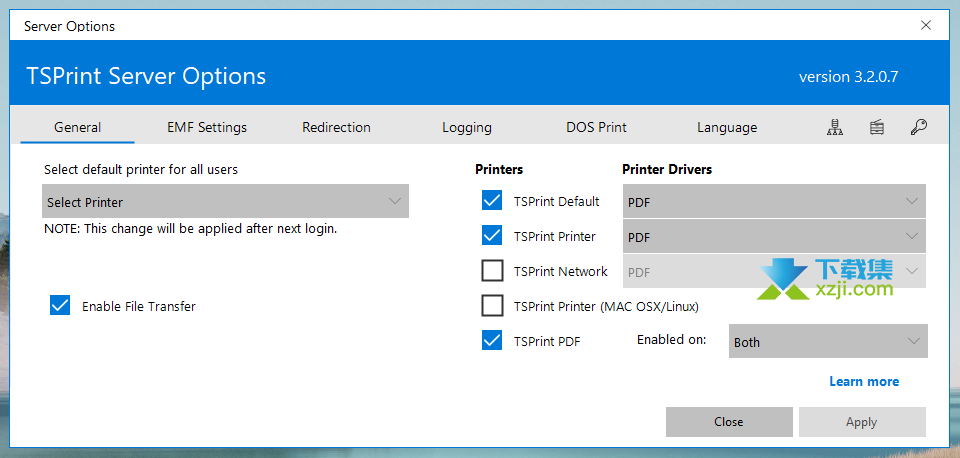Go to the Redirection tab
Image resolution: width=960 pixels, height=458 pixels.
[336, 127]
